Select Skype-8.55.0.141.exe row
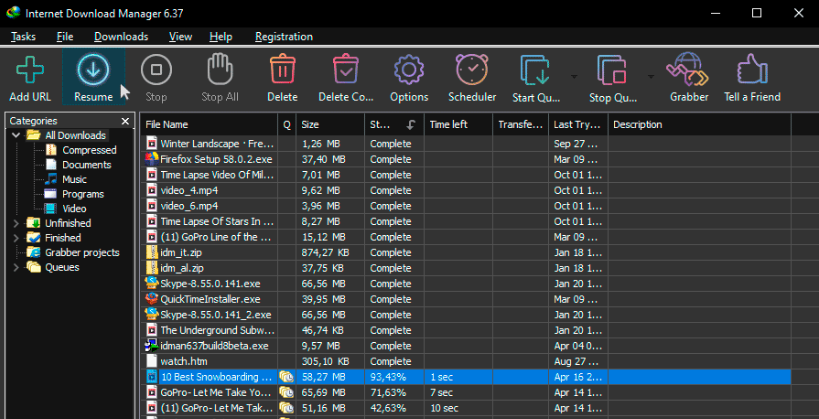Viewport: 819px width, 419px height. (466, 284)
